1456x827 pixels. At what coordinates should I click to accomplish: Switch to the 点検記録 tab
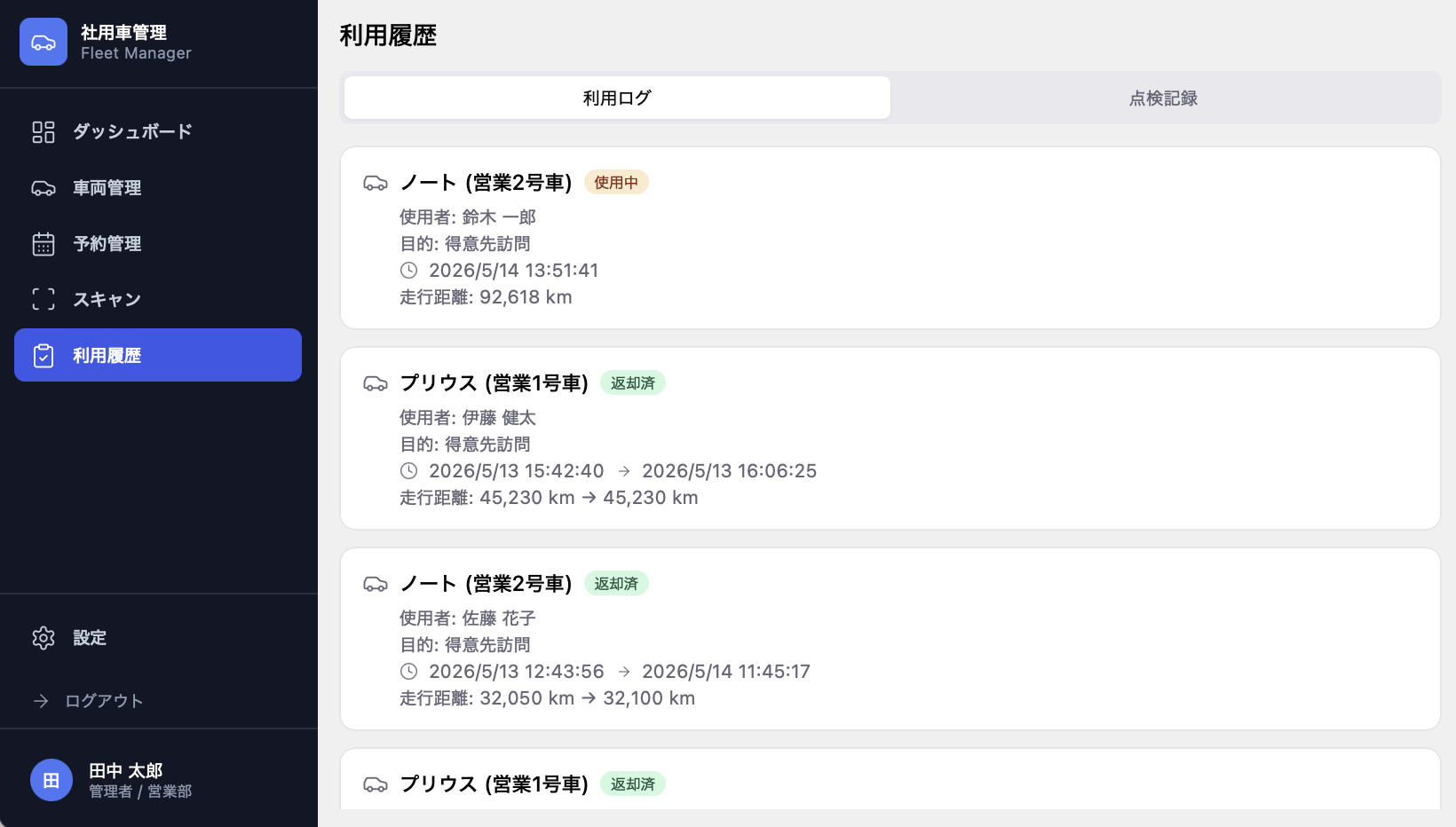1163,98
